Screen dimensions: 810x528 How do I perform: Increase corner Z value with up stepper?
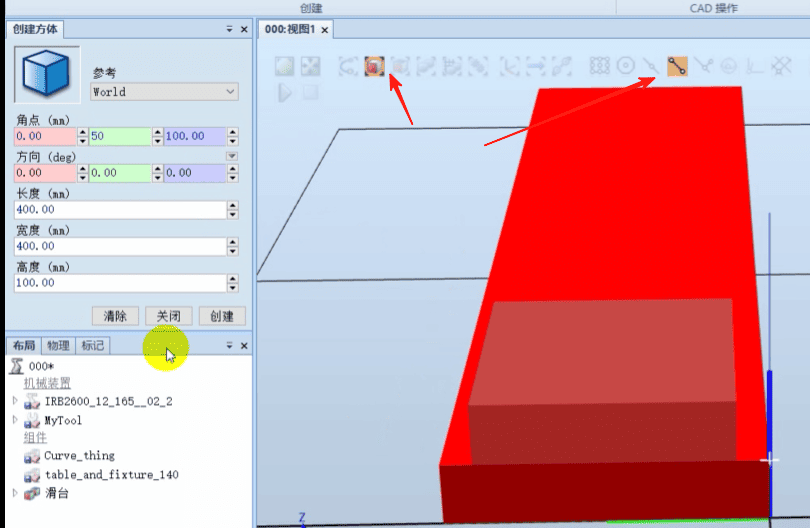(232, 132)
